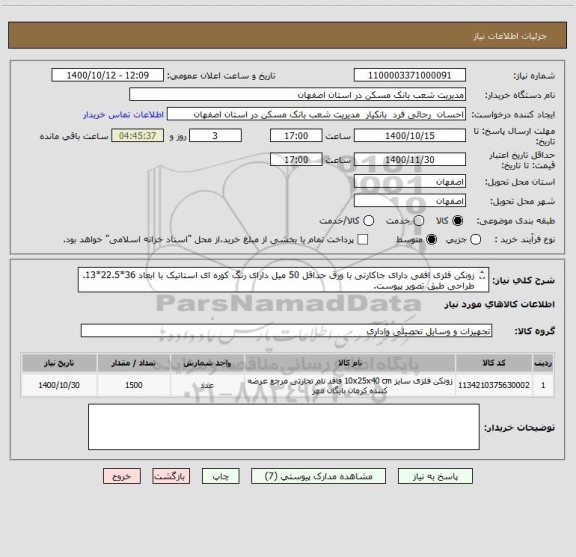
Task: Click the response deadline time field 17:00
Action: coord(296,136)
